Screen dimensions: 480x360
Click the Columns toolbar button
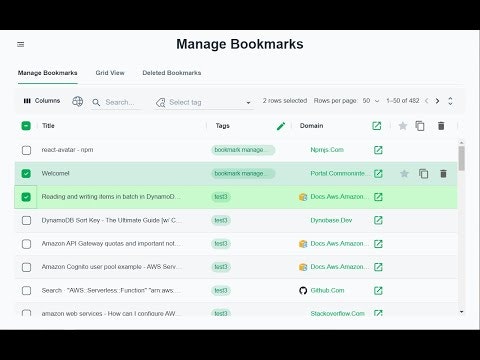click(42, 101)
